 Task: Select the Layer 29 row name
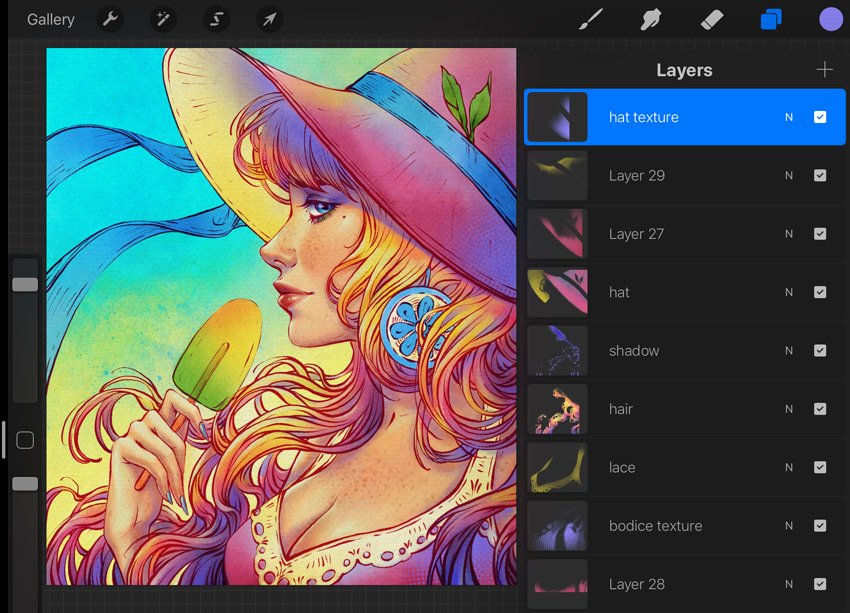coord(636,176)
